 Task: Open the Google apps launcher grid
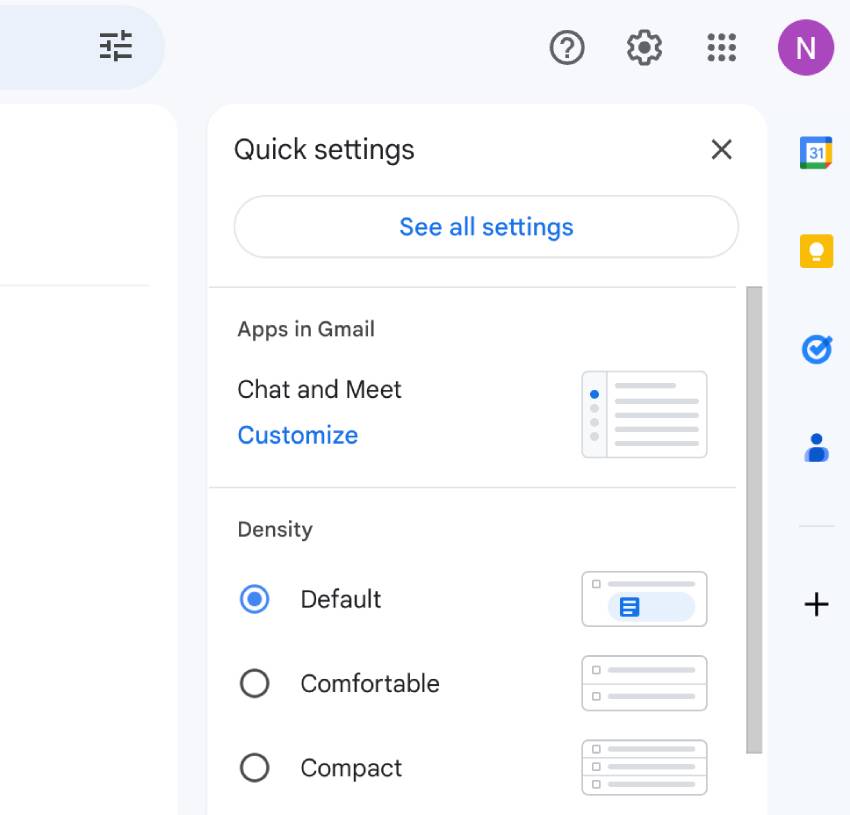[721, 47]
